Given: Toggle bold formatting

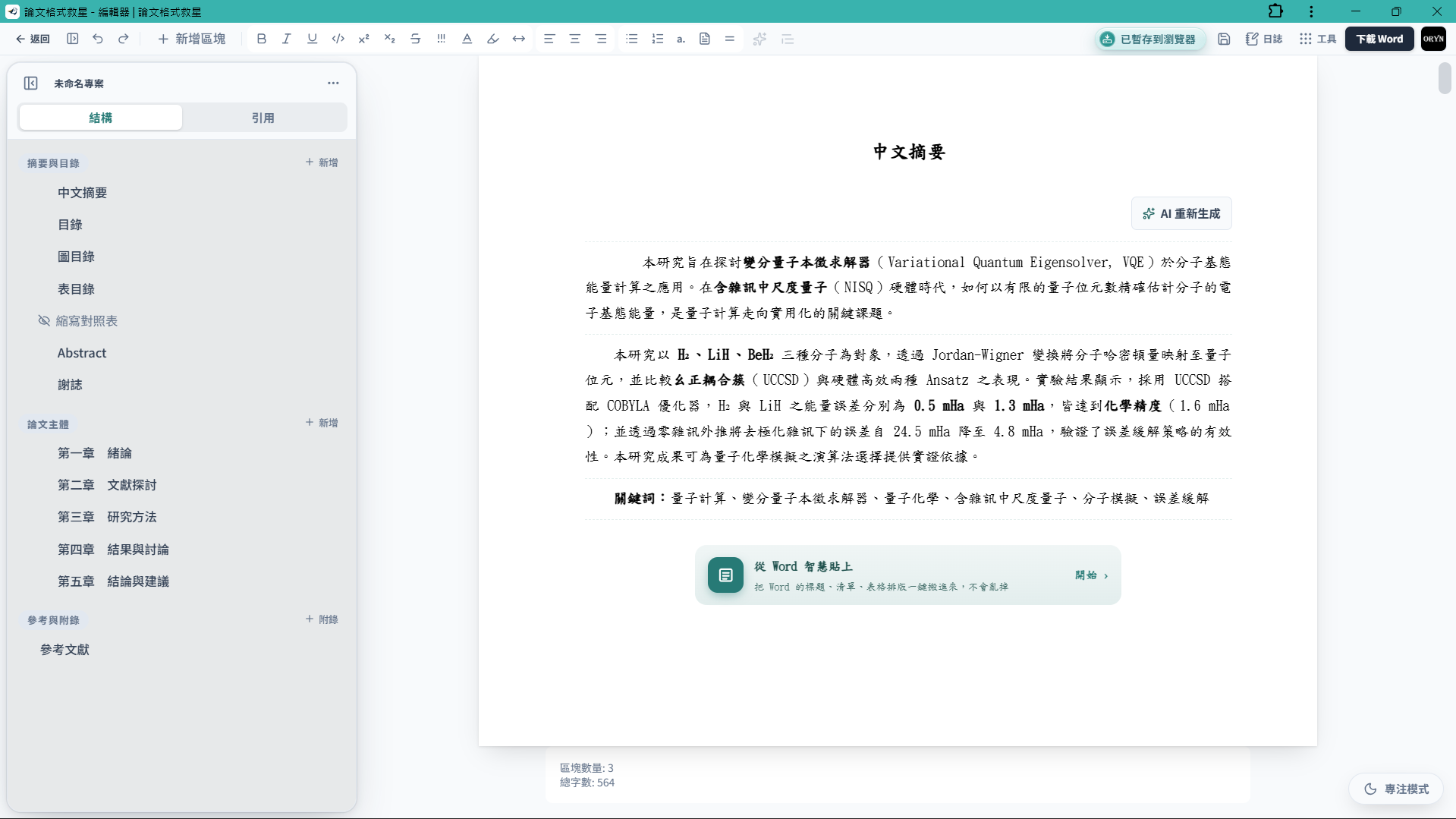Looking at the screenshot, I should [261, 39].
